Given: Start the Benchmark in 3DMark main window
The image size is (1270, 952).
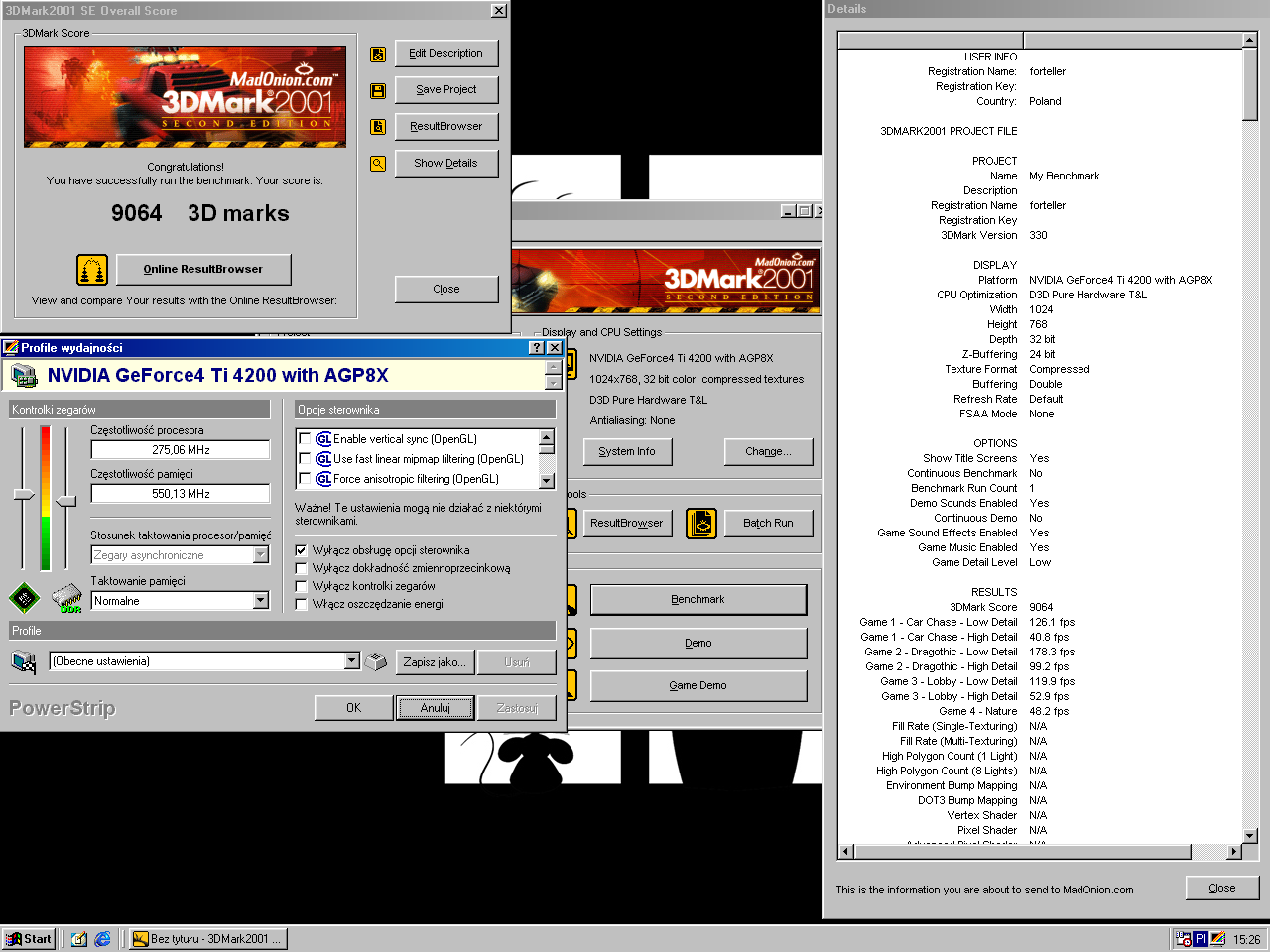Looking at the screenshot, I should 698,600.
